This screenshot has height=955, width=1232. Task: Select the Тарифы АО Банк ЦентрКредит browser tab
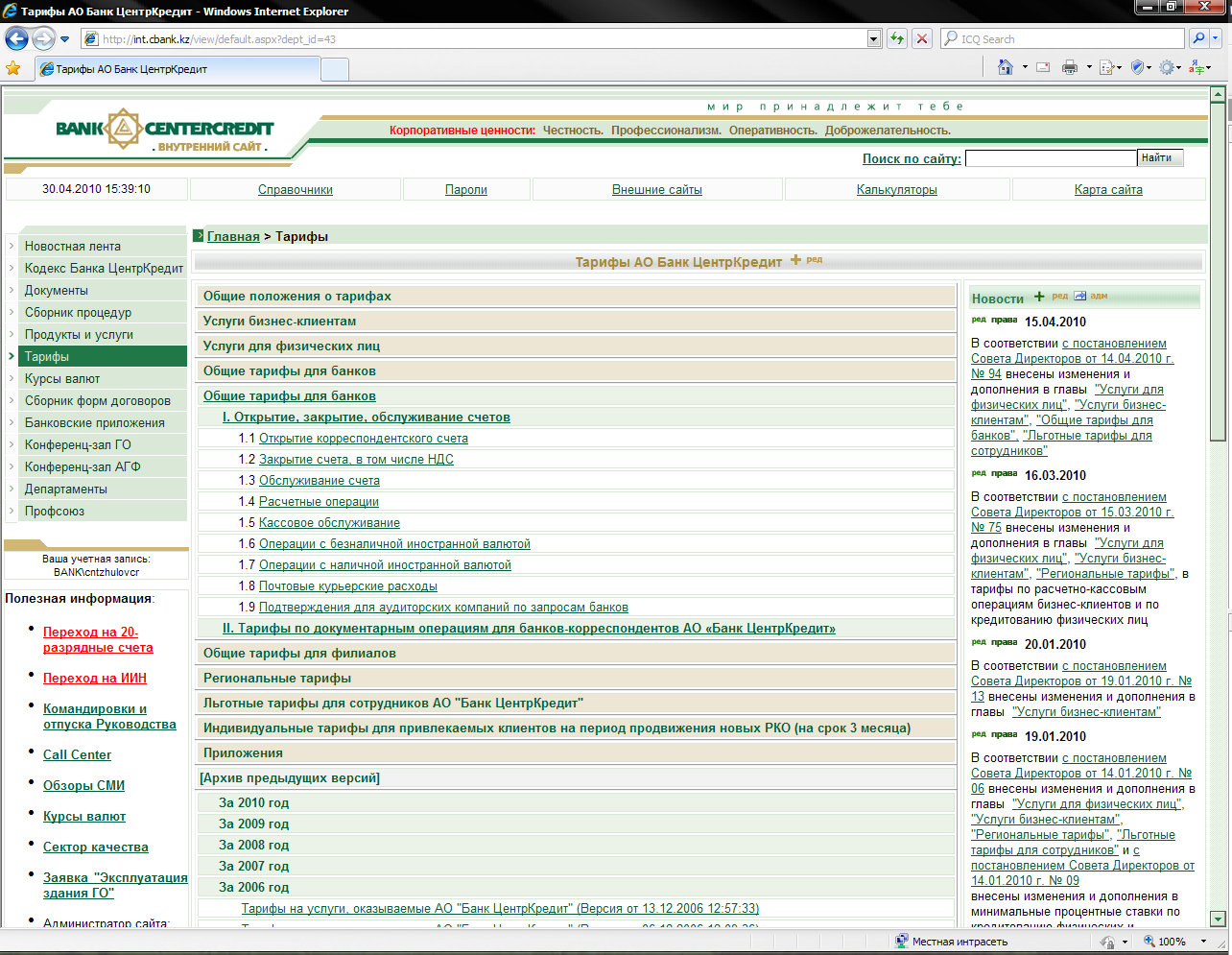pos(178,69)
